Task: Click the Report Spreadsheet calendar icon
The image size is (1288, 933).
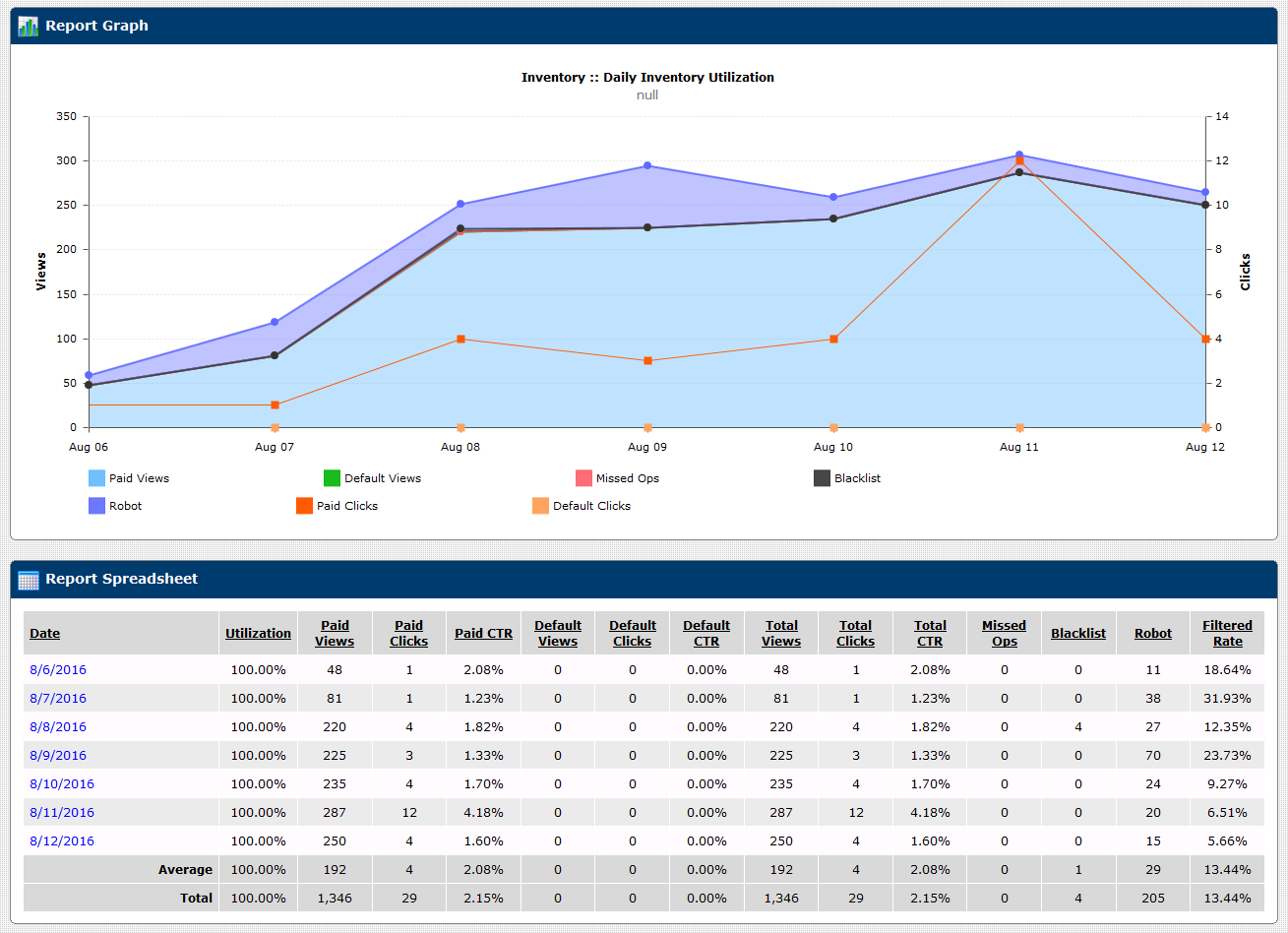Action: tap(29, 580)
